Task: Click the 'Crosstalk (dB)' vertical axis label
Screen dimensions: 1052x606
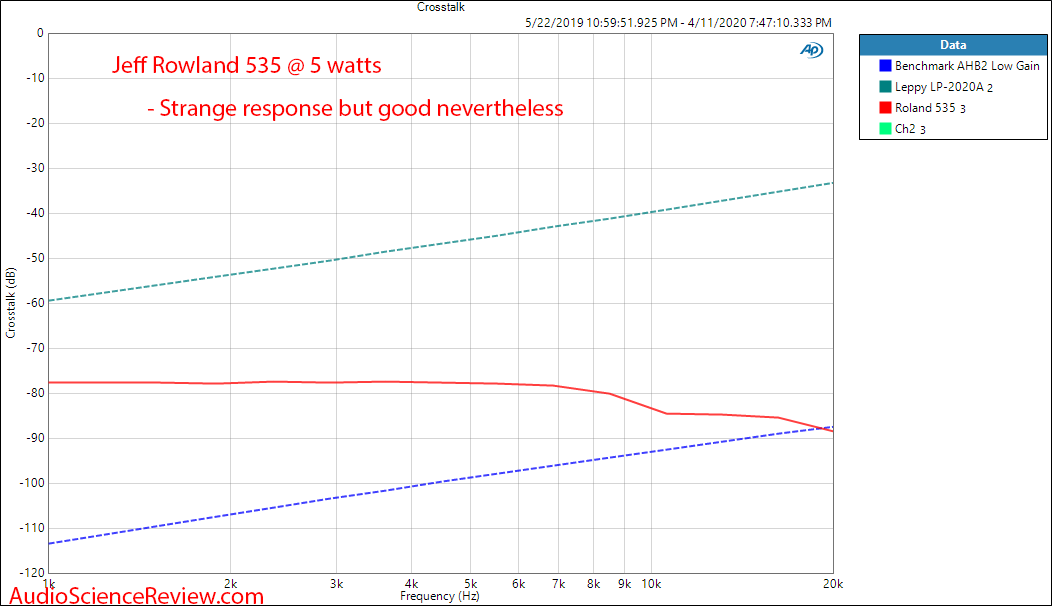Action: [x=10, y=303]
